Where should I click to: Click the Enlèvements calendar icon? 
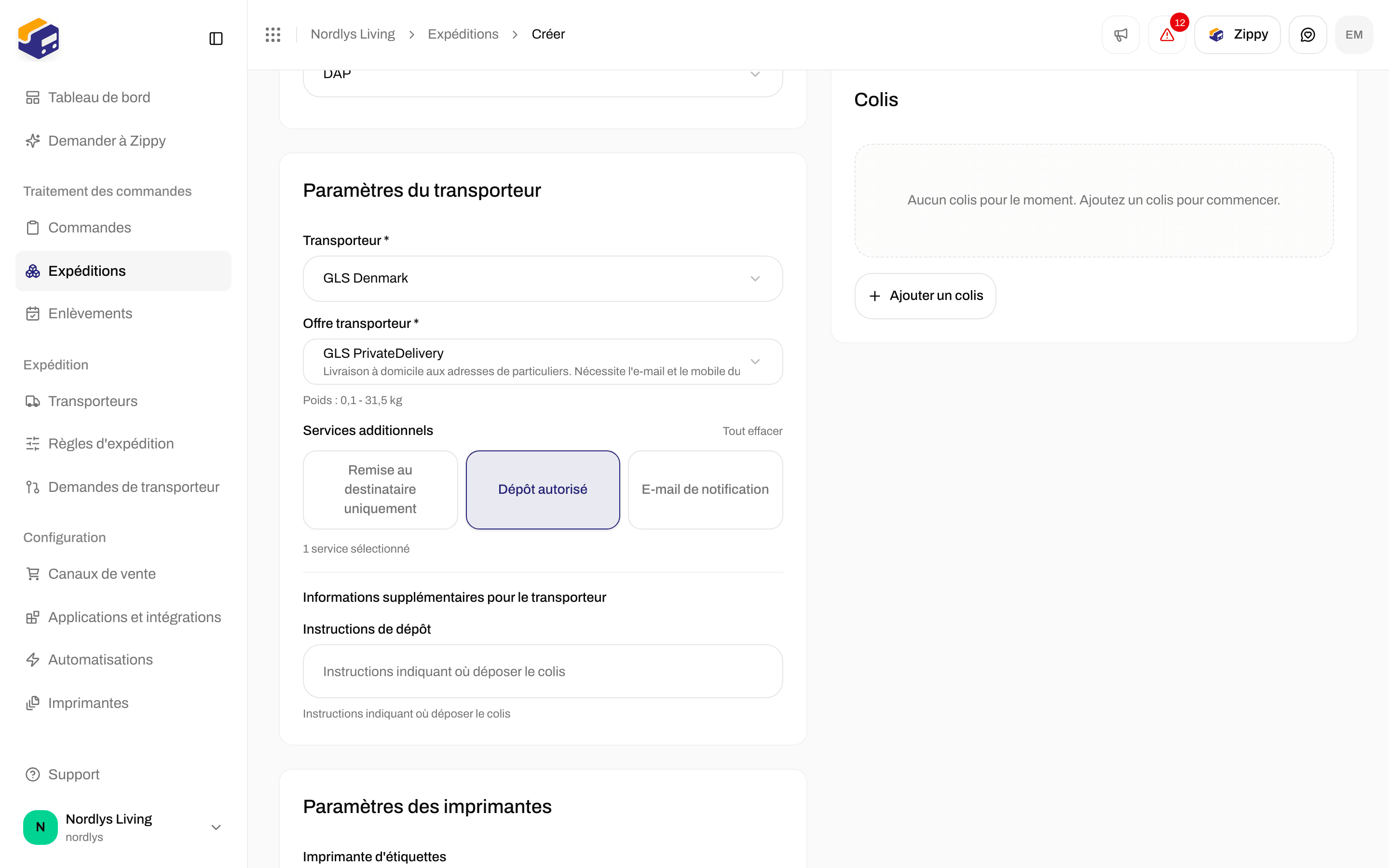click(33, 313)
